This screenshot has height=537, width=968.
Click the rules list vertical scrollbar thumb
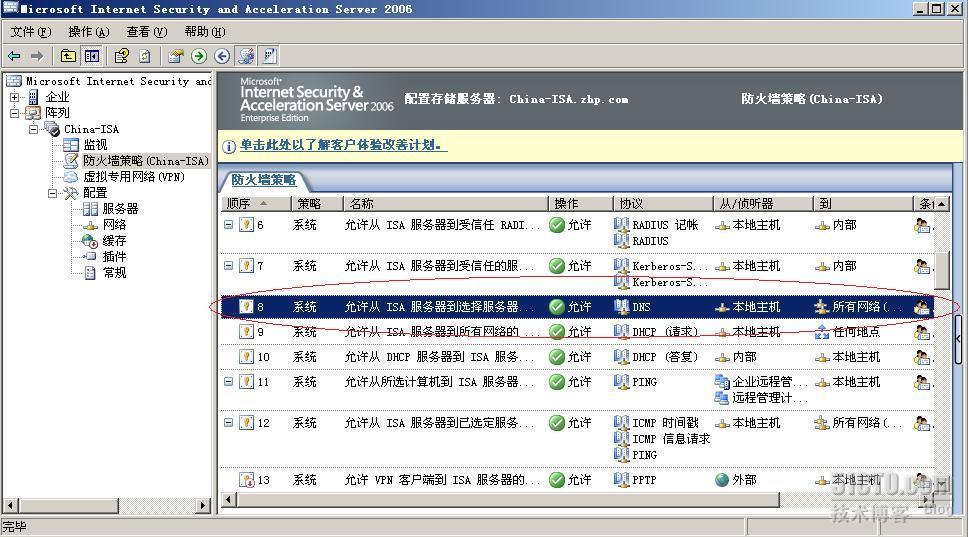pos(941,270)
